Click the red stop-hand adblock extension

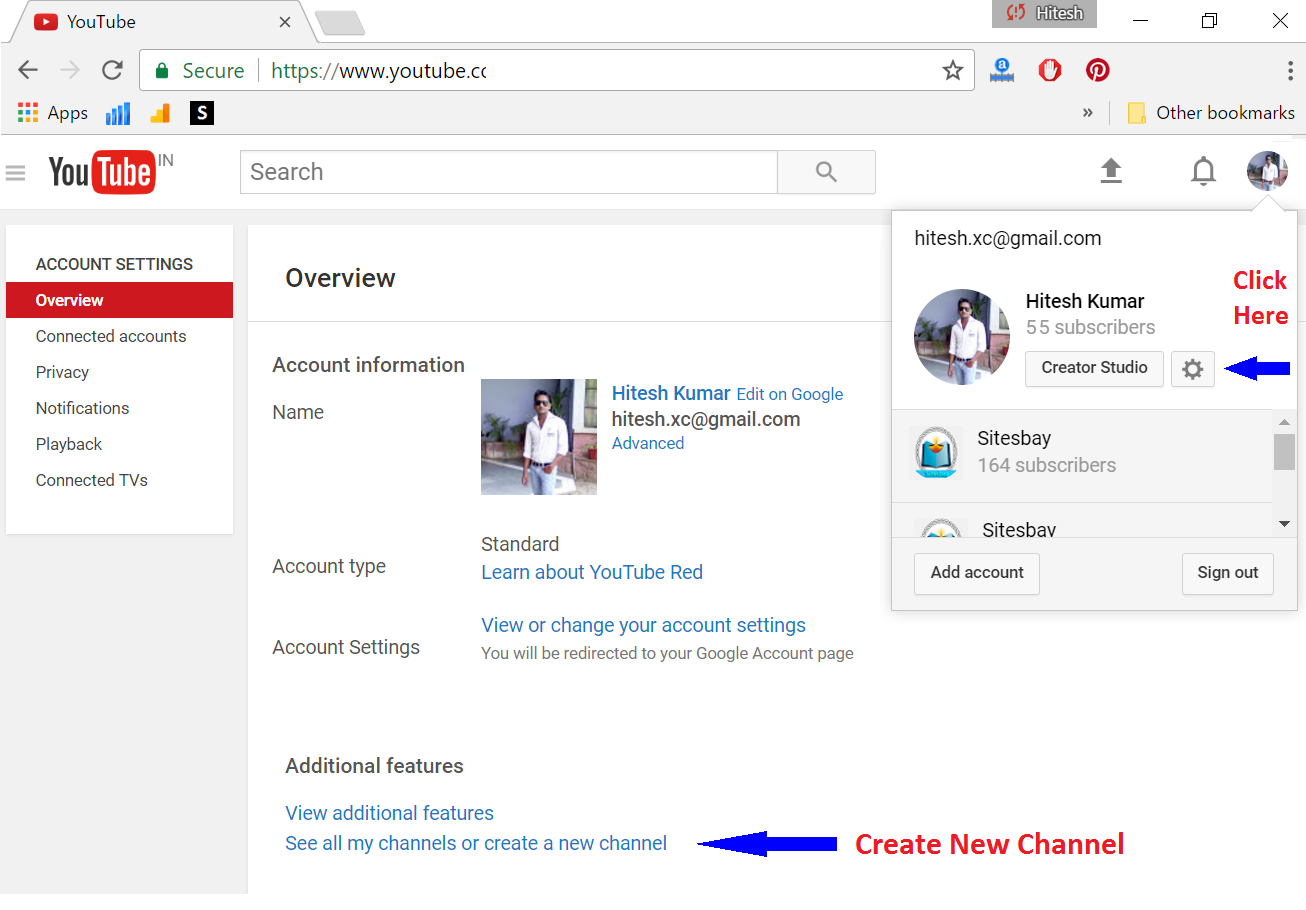(1049, 70)
